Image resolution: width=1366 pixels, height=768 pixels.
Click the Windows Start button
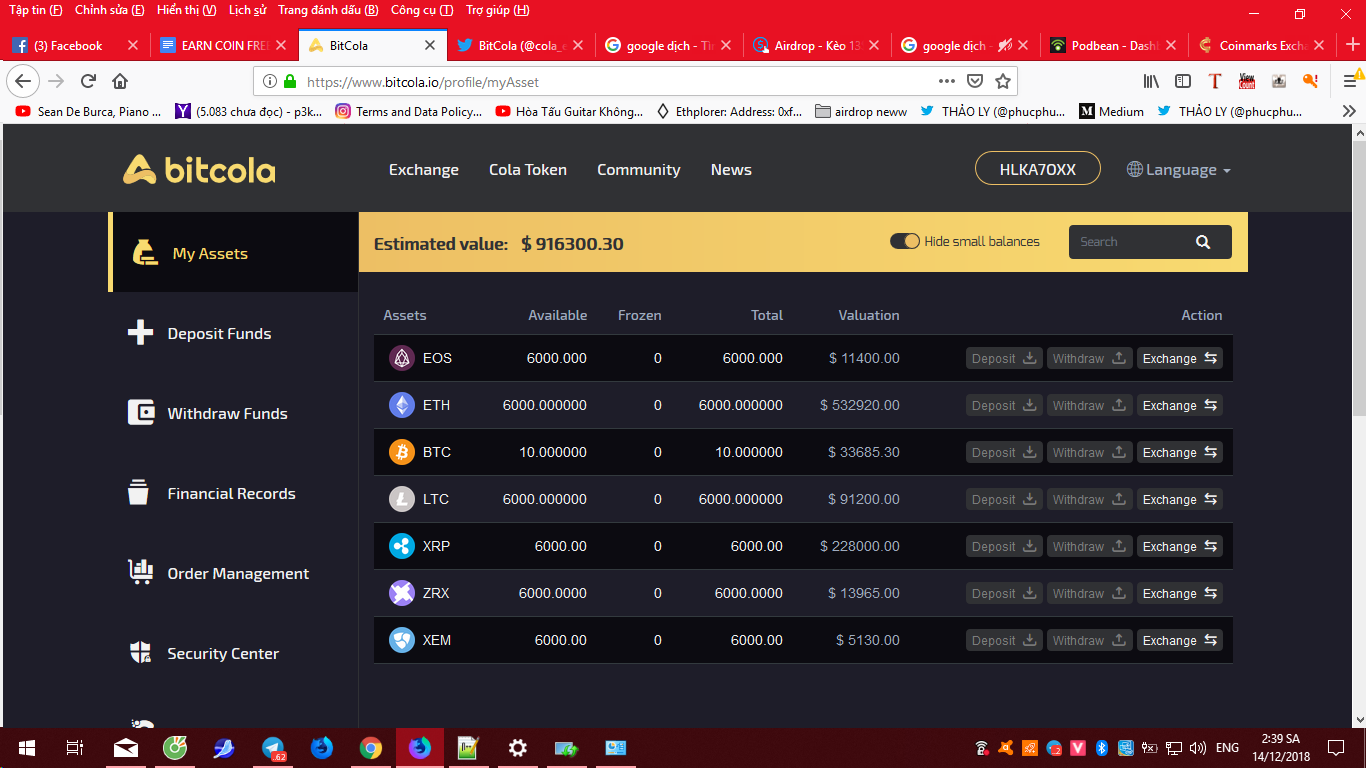[x=27, y=747]
